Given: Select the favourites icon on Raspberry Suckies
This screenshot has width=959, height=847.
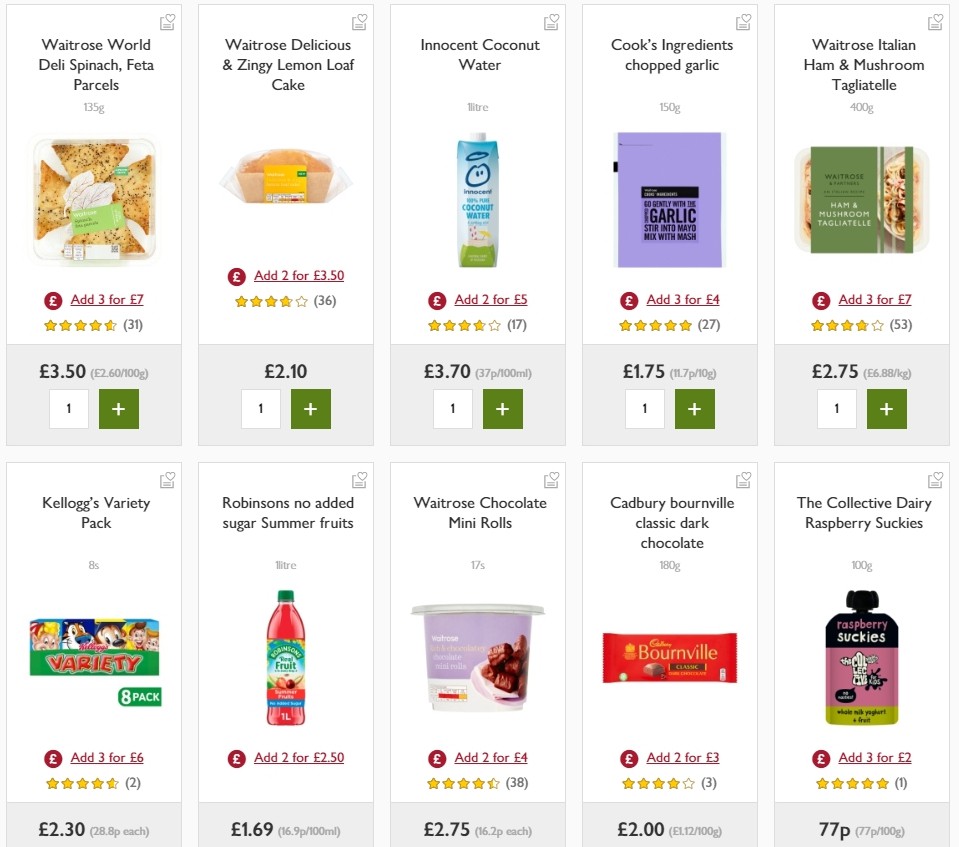Looking at the screenshot, I should [x=935, y=479].
